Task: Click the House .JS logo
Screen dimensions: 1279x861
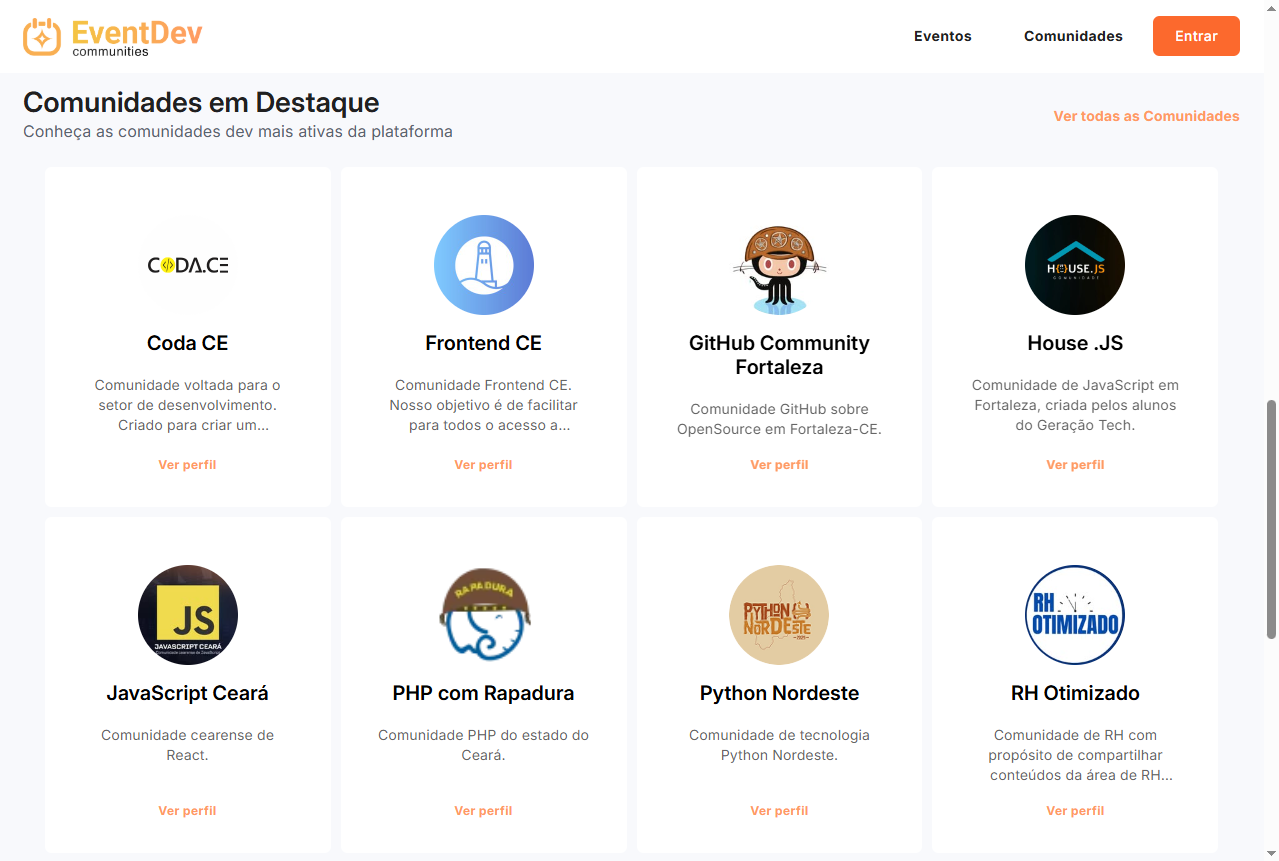Action: [x=1075, y=265]
